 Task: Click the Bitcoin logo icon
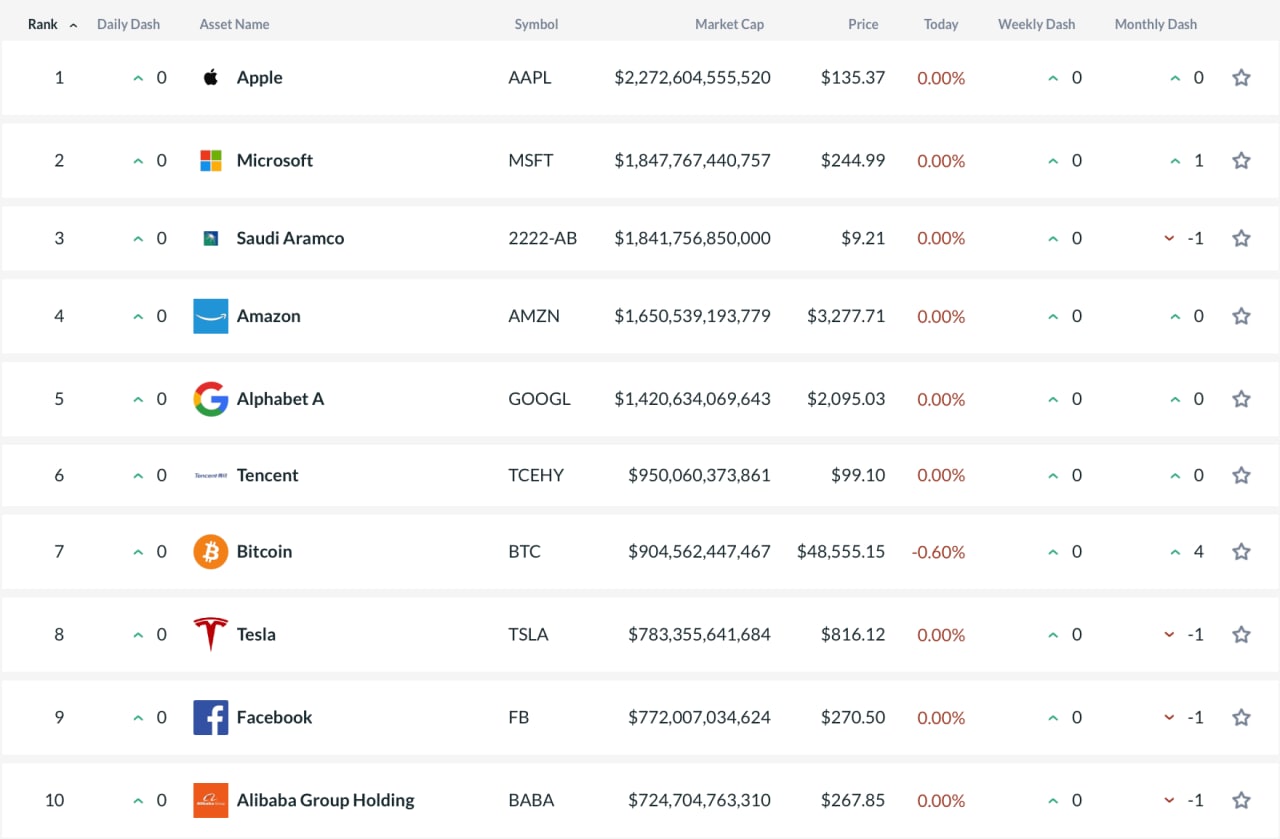point(210,552)
